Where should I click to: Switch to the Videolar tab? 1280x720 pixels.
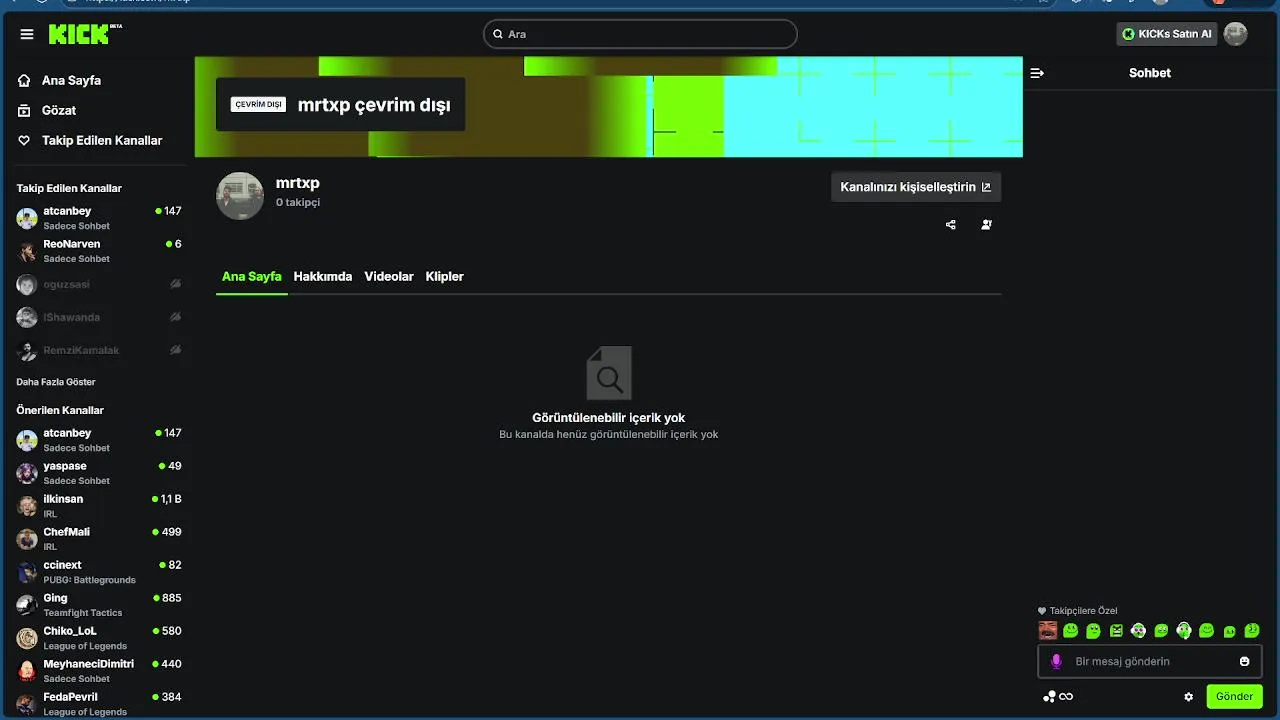[x=389, y=277]
